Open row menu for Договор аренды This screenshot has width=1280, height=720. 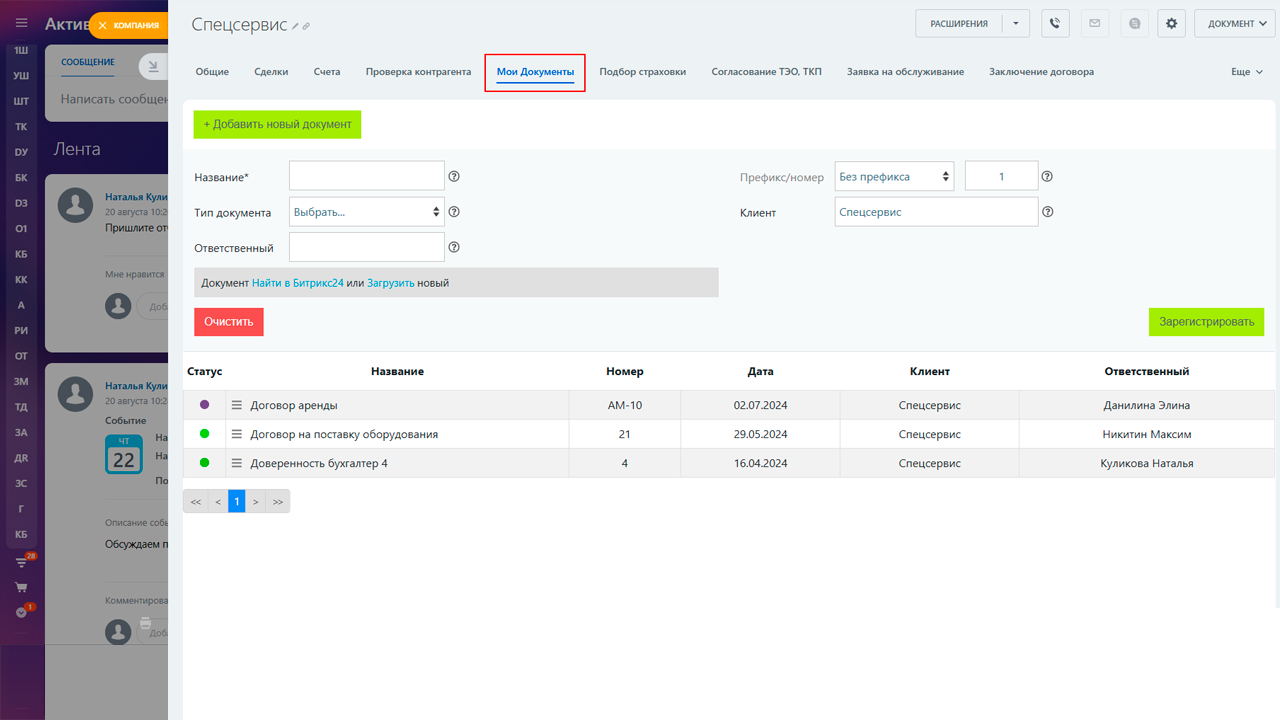pyautogui.click(x=237, y=405)
